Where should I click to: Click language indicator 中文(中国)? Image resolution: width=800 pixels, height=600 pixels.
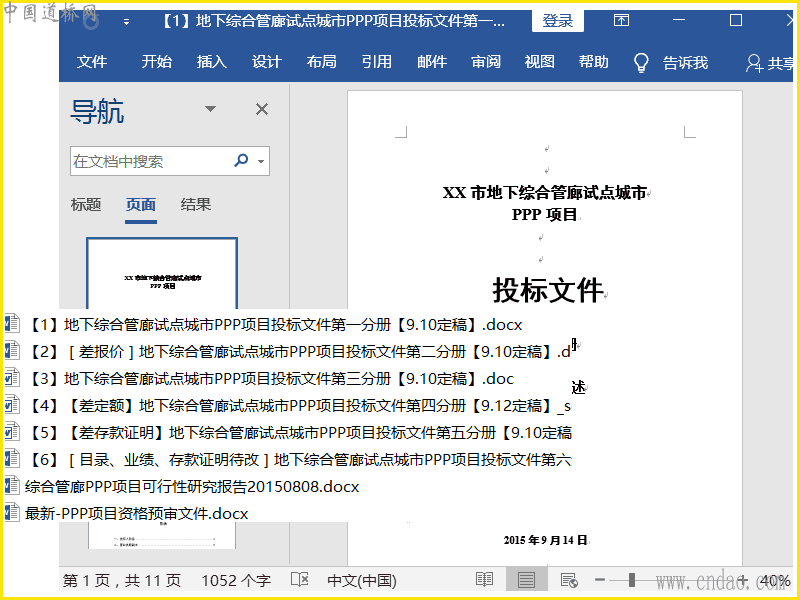click(362, 581)
